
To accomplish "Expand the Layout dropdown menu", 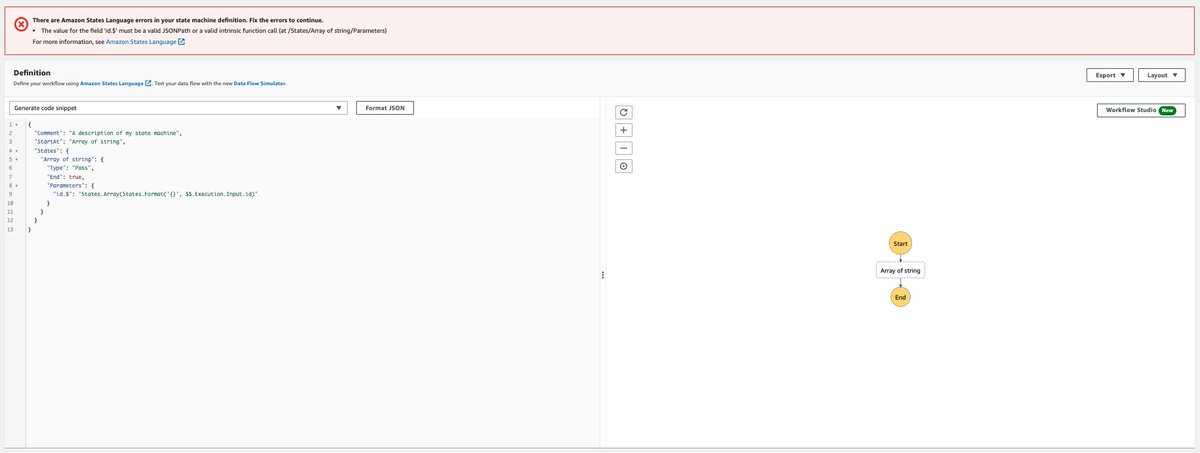I will [x=1163, y=75].
